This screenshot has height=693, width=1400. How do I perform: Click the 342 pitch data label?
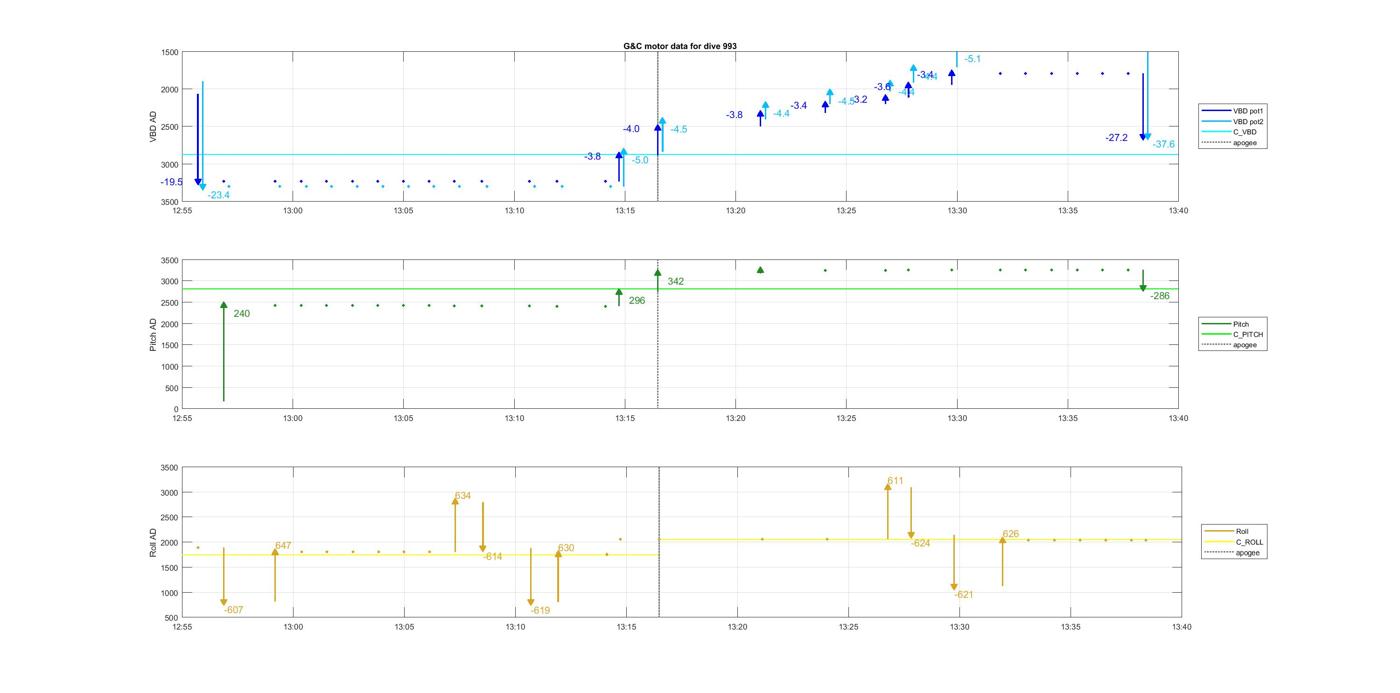tap(676, 282)
